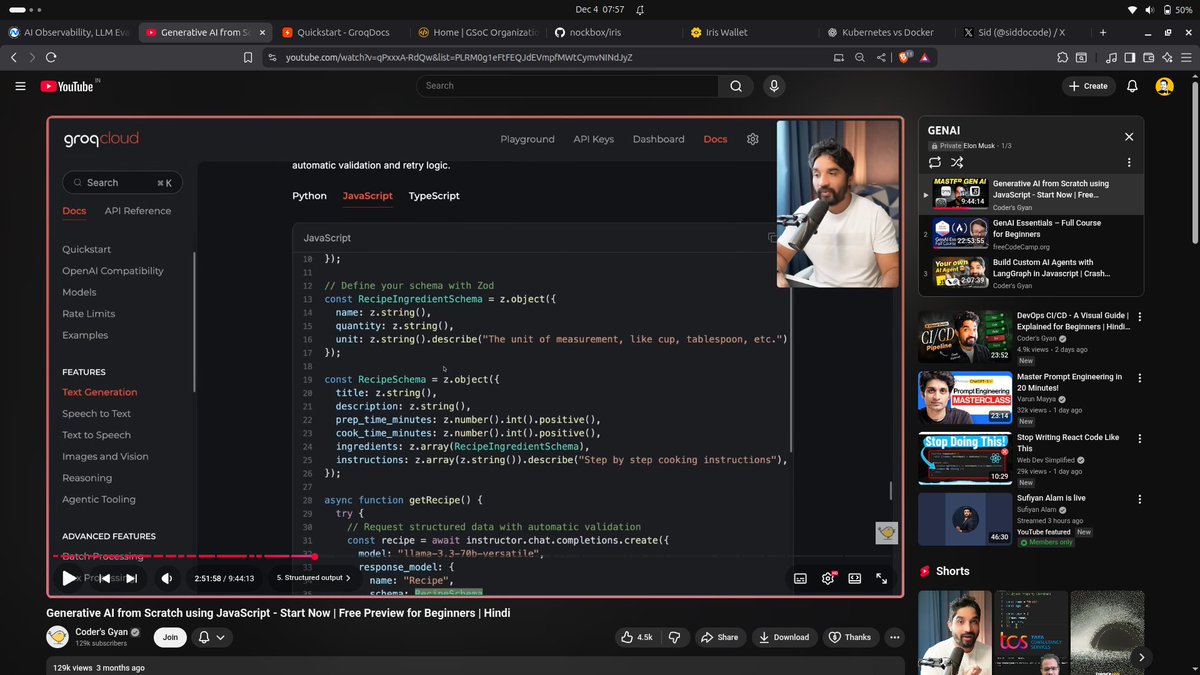Viewport: 1200px width, 675px height.
Task: Open more actions ellipsis below video
Action: pos(894,637)
